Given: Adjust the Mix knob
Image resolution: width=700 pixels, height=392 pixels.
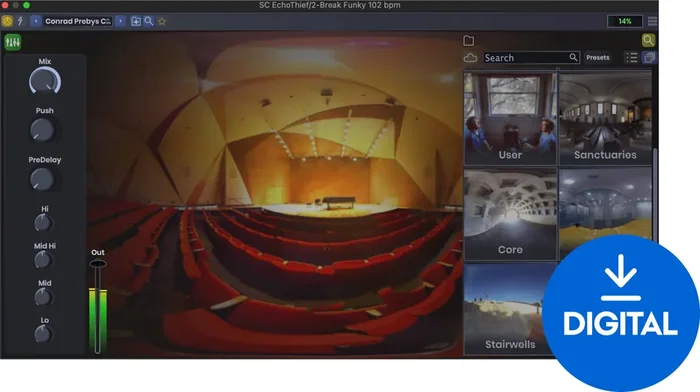Looking at the screenshot, I should click(45, 81).
